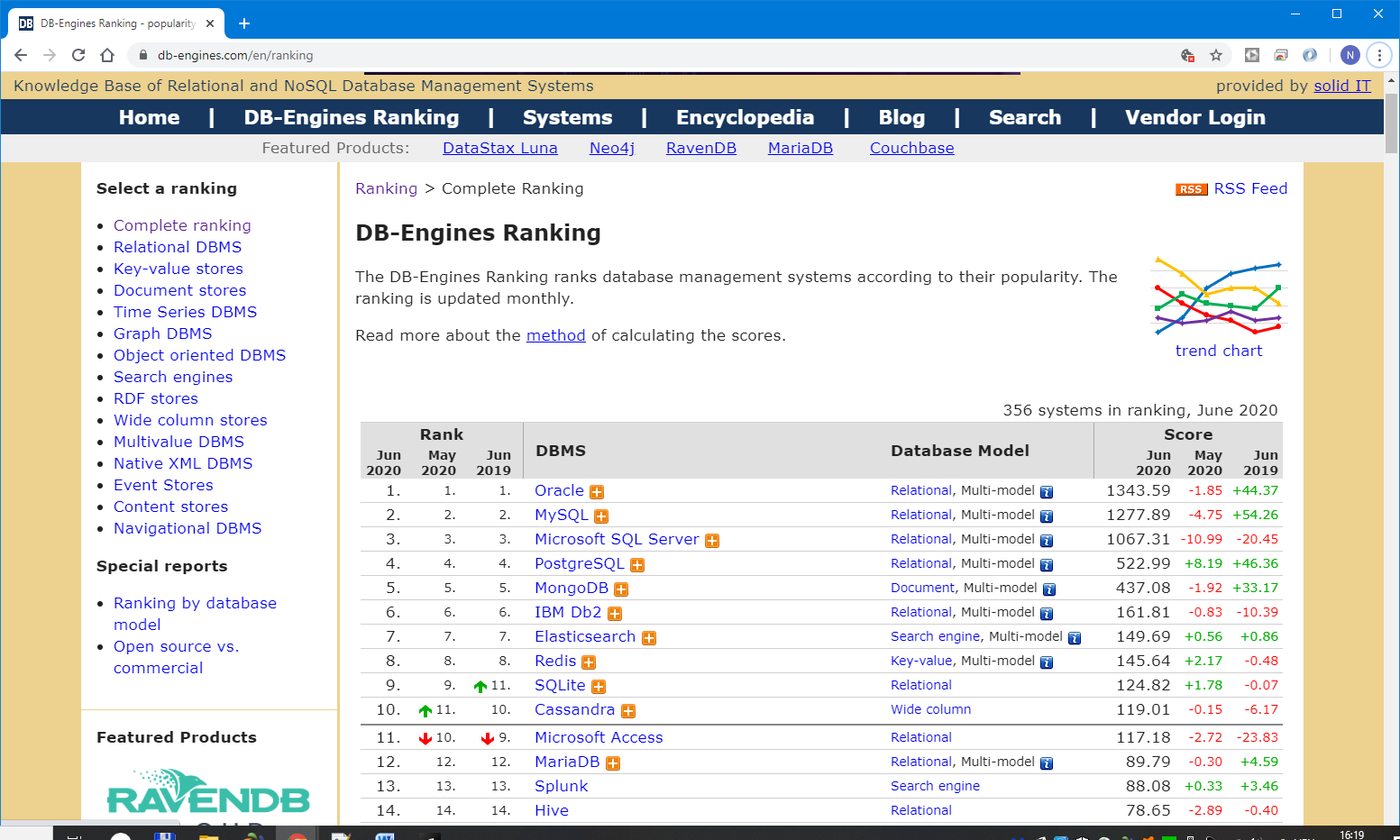This screenshot has height=840, width=1400.
Task: Click the Cassandra plus icon
Action: (x=628, y=711)
